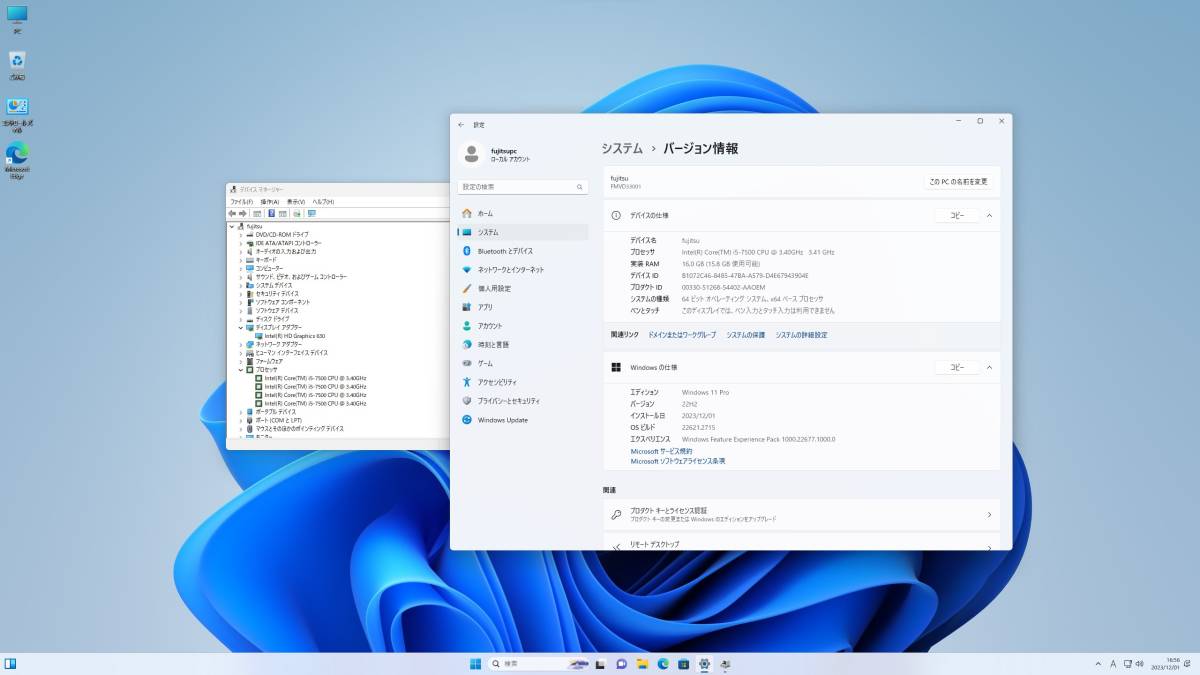This screenshot has height=675, width=1200.
Task: Open Microsoft ソフトウェアライセンス条項 link
Action: (678, 461)
